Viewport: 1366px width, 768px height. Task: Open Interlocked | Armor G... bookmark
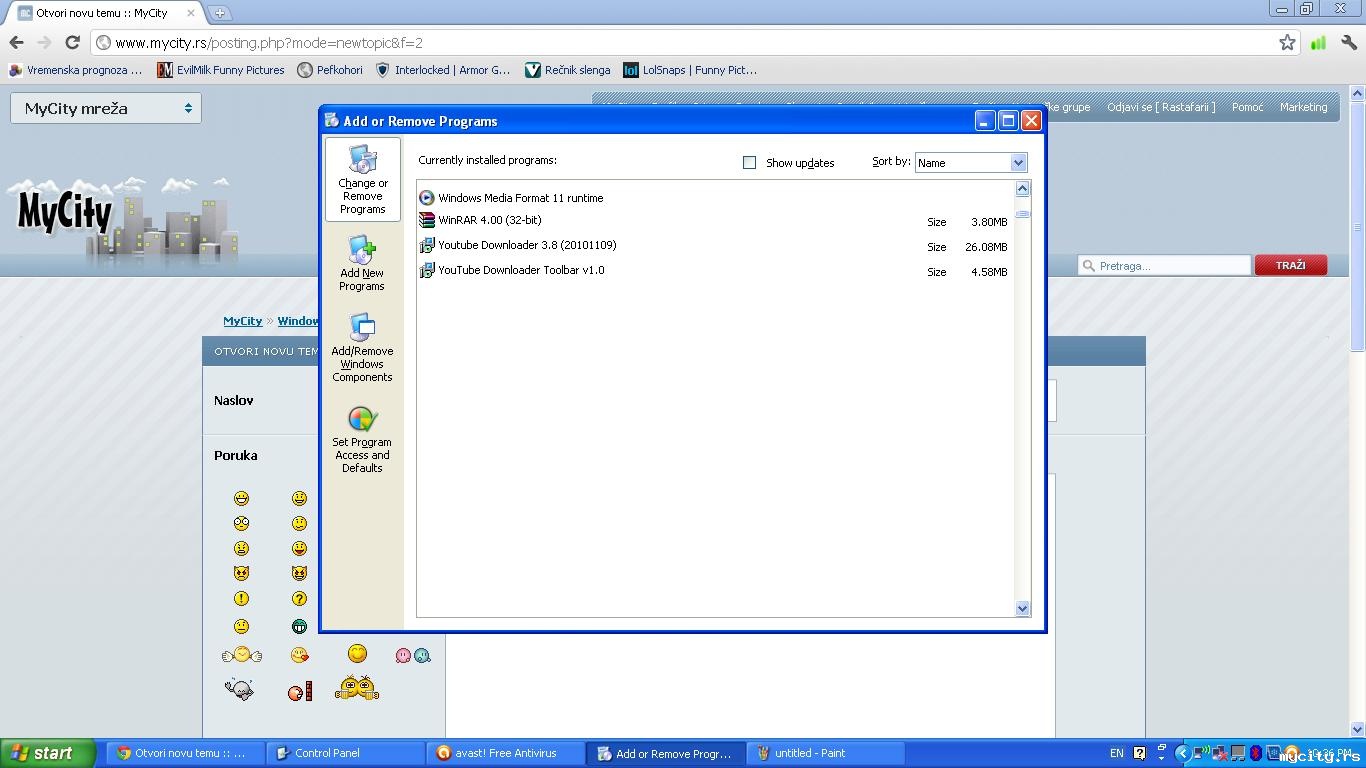(442, 70)
